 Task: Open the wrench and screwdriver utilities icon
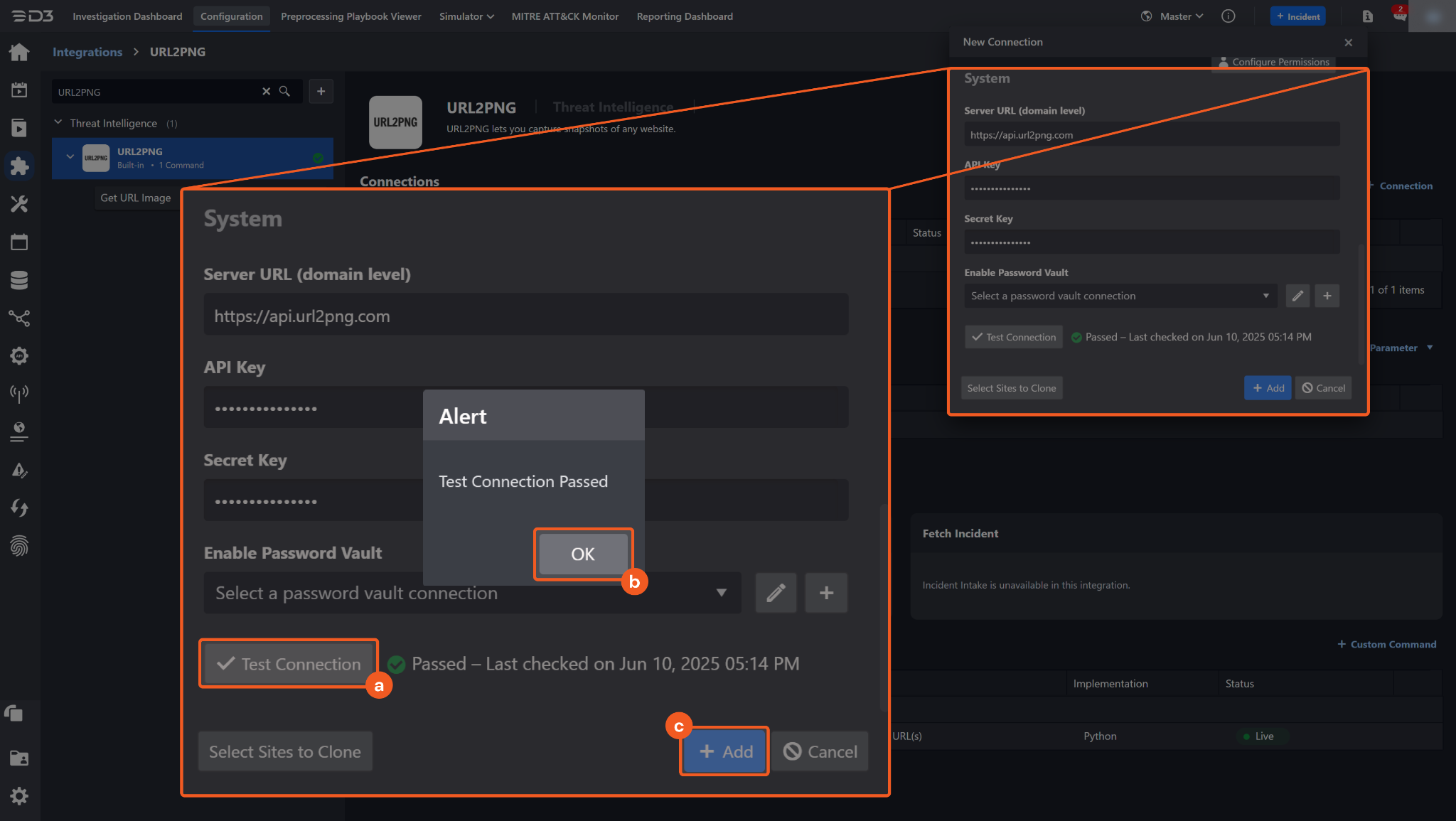pyautogui.click(x=19, y=205)
